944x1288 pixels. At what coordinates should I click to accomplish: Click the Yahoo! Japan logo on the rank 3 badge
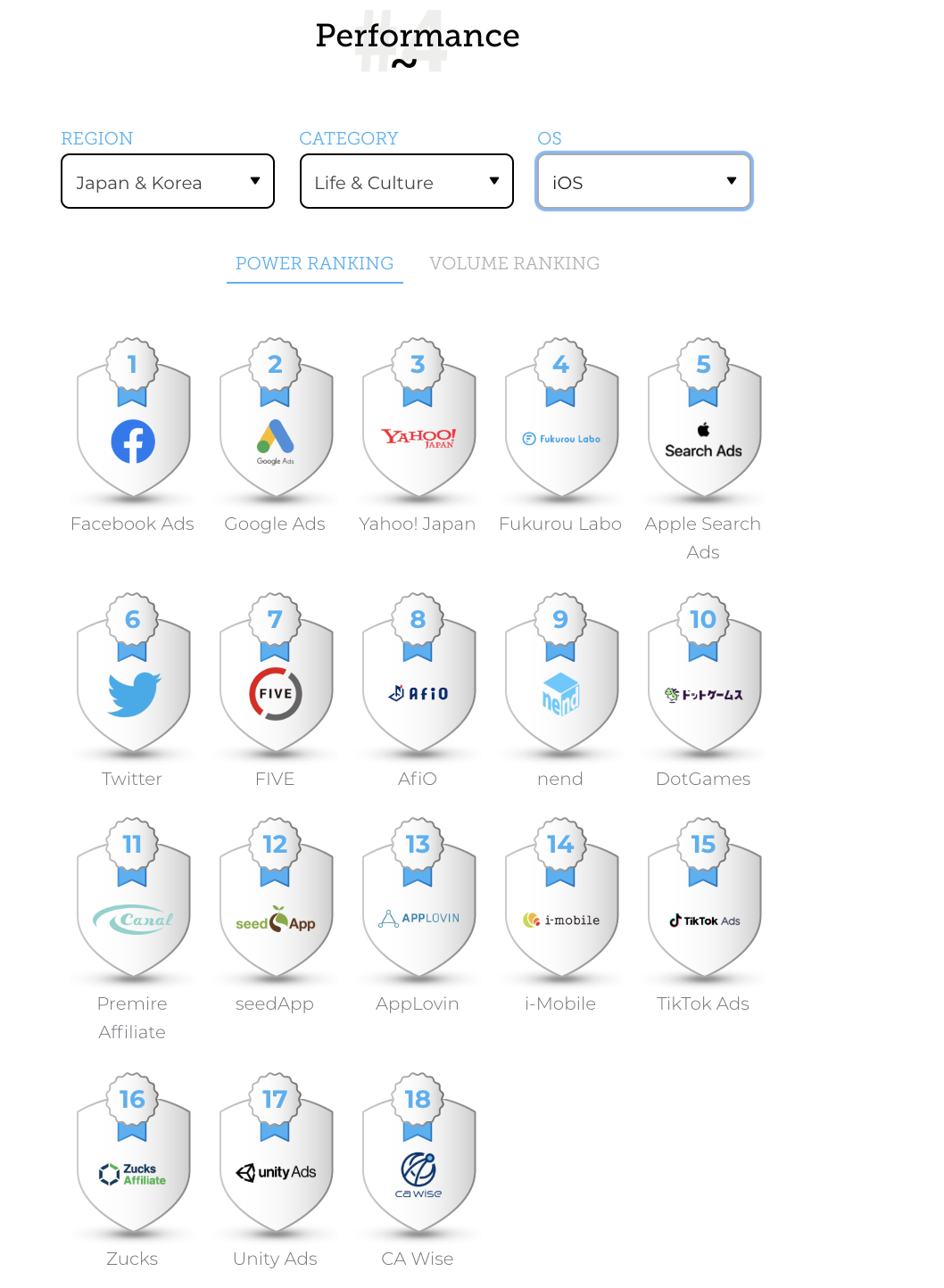(x=418, y=437)
